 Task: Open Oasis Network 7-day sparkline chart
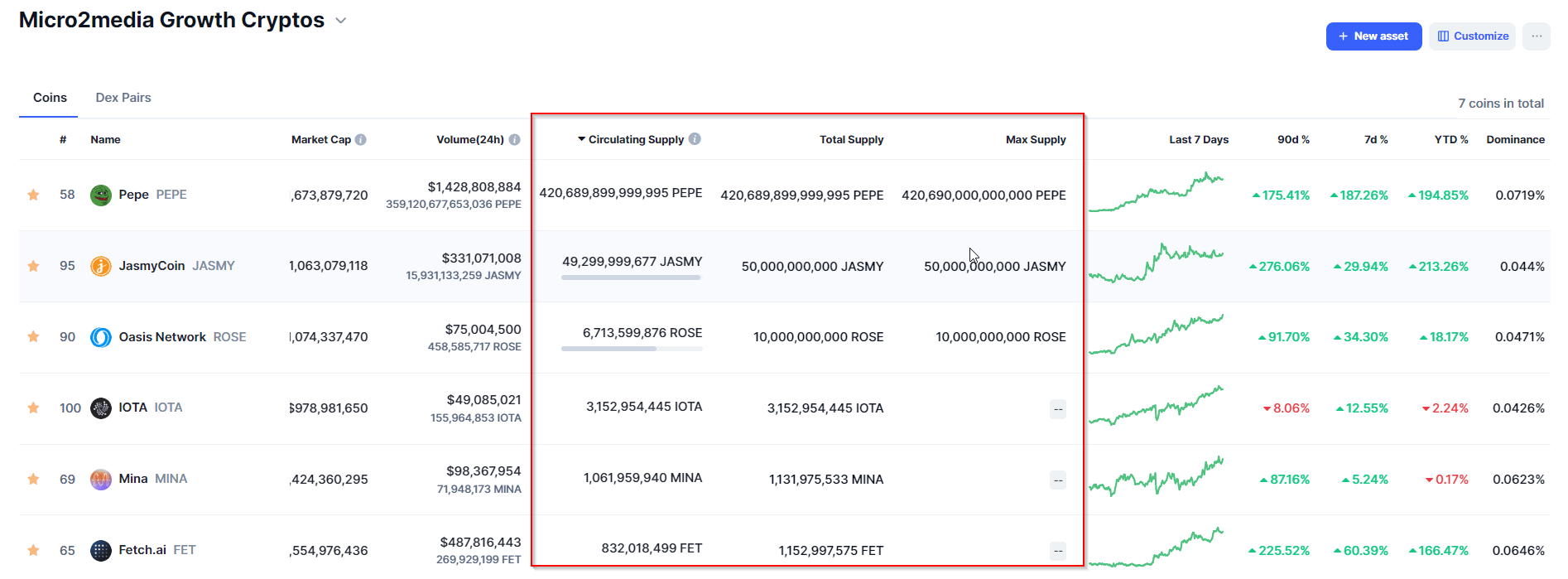pyautogui.click(x=1156, y=335)
